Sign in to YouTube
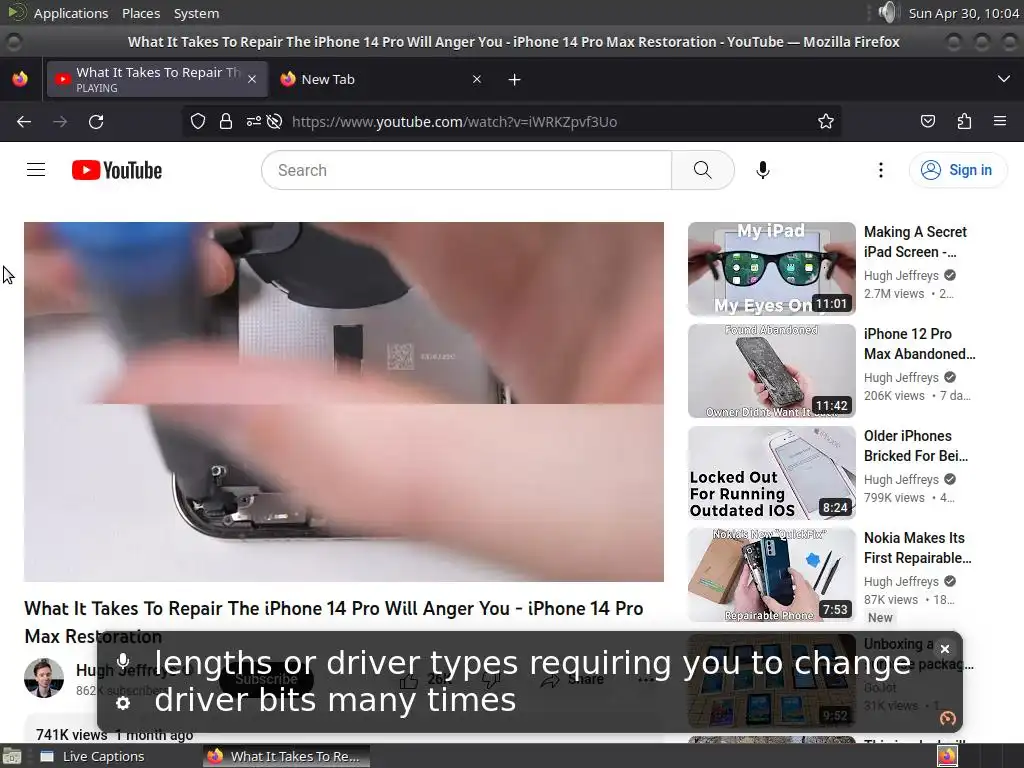The height and width of the screenshot is (768, 1024). click(957, 170)
